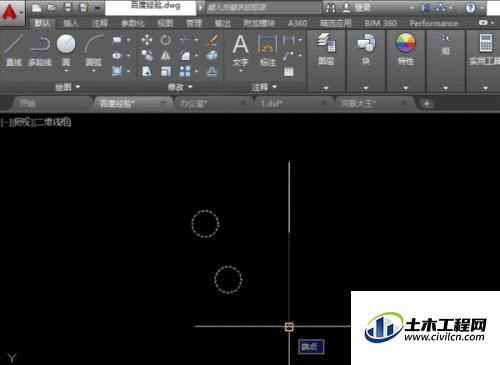Click the binoculars search icon
Viewport: 500px width, 365px height.
pos(331,8)
